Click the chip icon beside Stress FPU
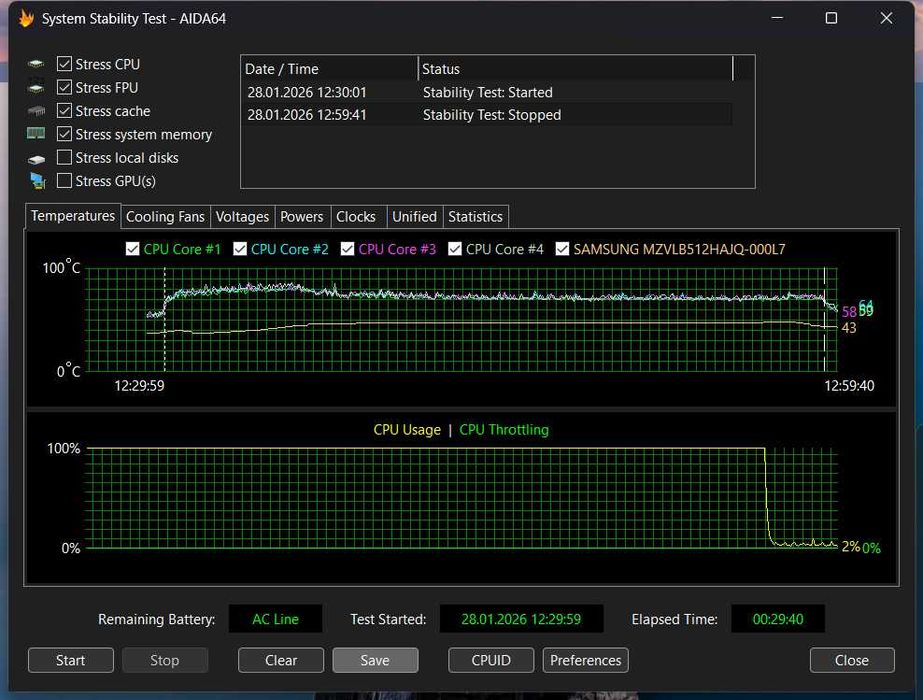The image size is (923, 700). (x=36, y=87)
